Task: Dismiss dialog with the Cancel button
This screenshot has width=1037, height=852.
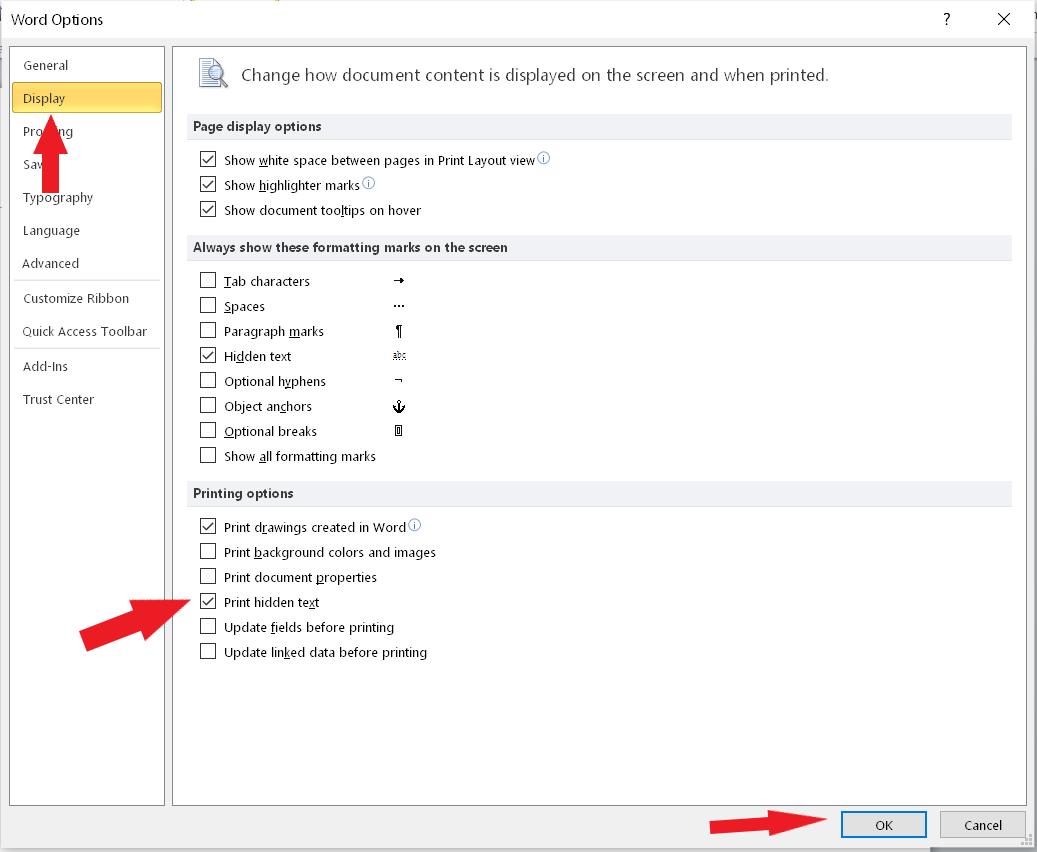Action: (983, 825)
